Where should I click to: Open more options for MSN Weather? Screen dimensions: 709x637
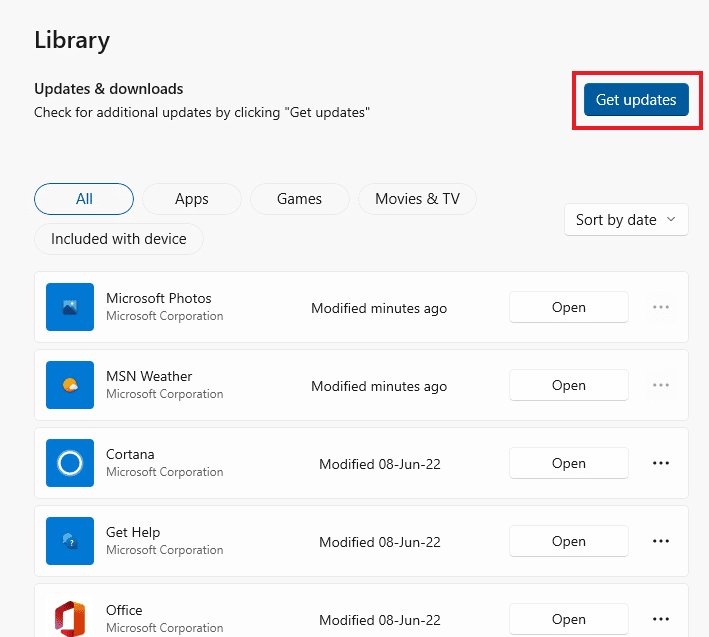pos(660,385)
